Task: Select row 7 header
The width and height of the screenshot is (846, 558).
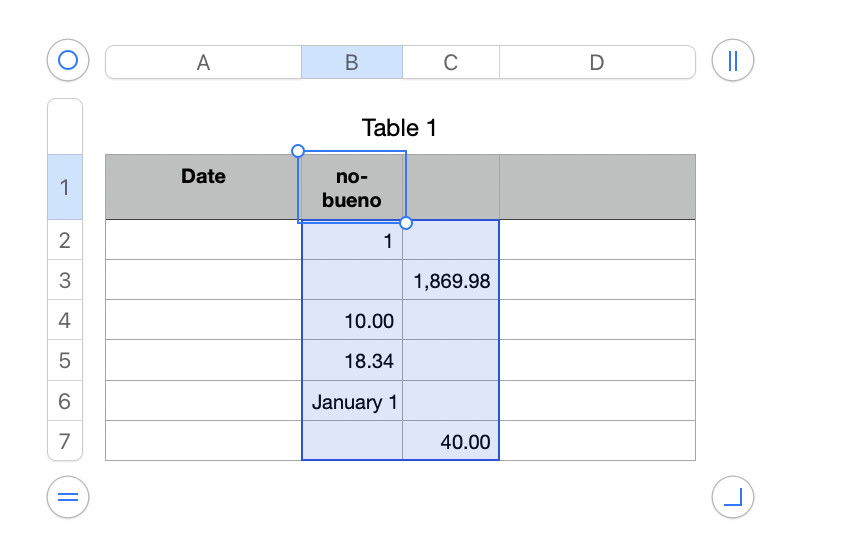Action: tap(65, 441)
